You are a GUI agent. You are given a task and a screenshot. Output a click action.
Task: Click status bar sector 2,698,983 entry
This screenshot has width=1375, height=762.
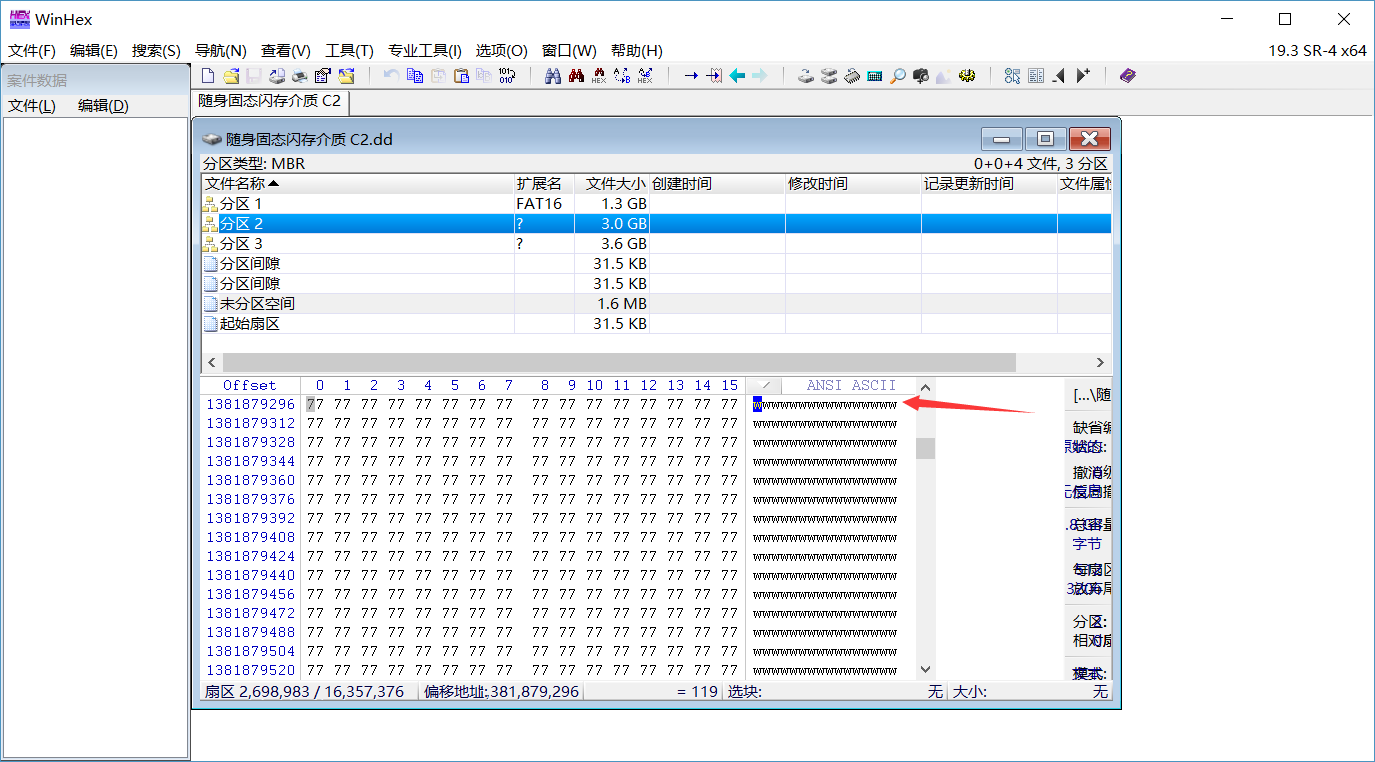click(304, 691)
